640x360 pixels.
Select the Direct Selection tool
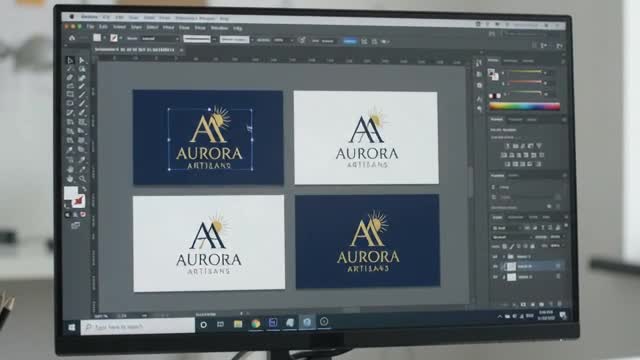pyautogui.click(x=82, y=60)
